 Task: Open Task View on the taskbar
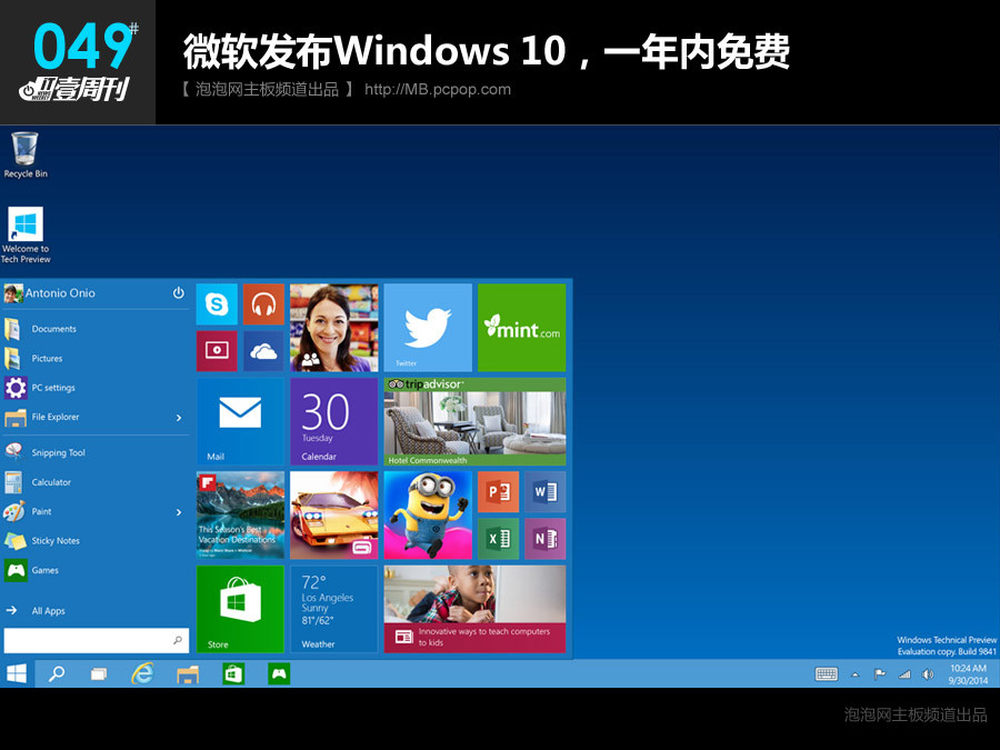[99, 673]
